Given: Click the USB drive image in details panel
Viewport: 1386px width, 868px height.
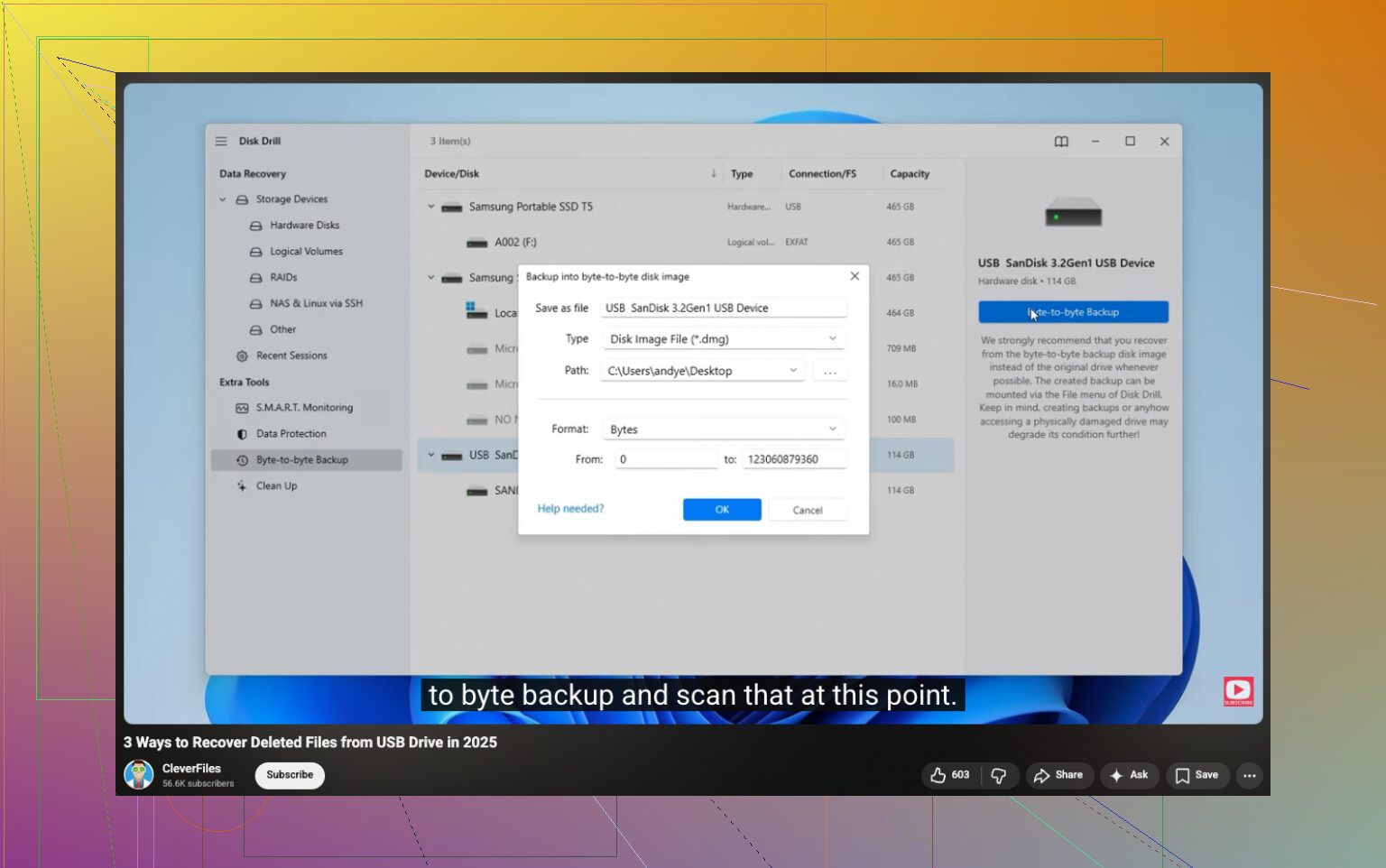Looking at the screenshot, I should (x=1074, y=213).
